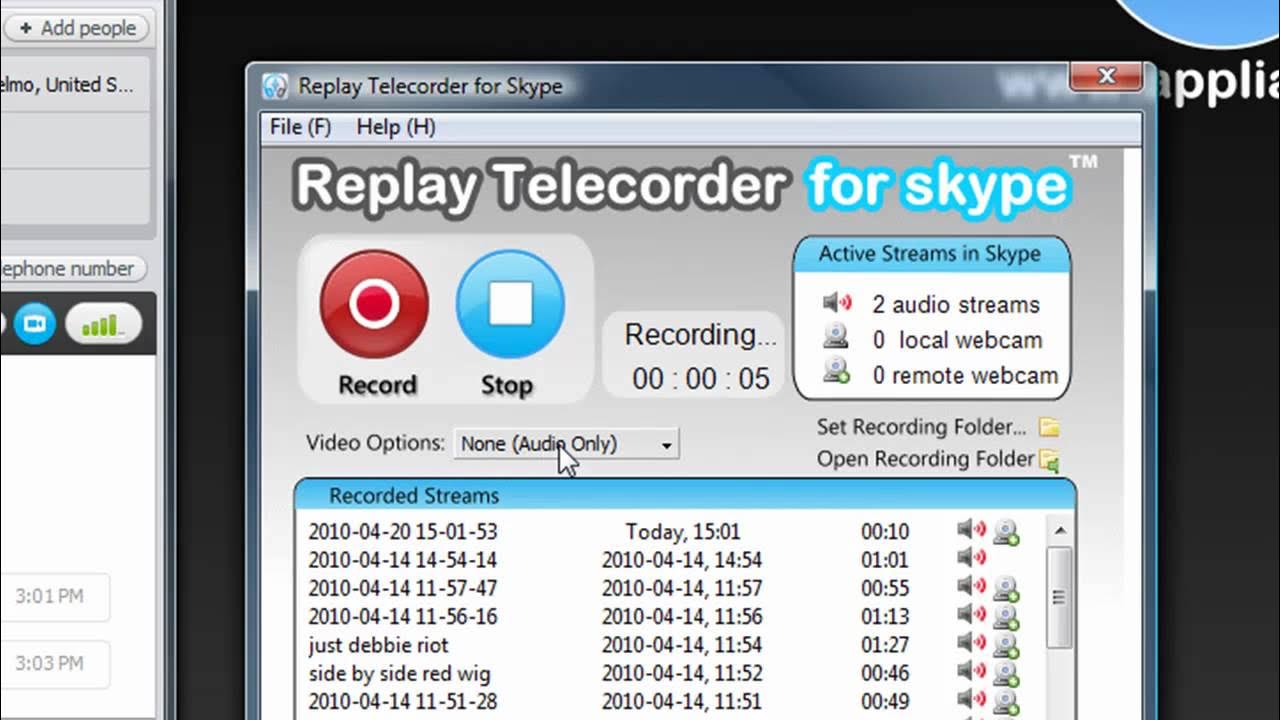
Task: Click the 'Today, 15:01' date cell
Action: [x=682, y=532]
